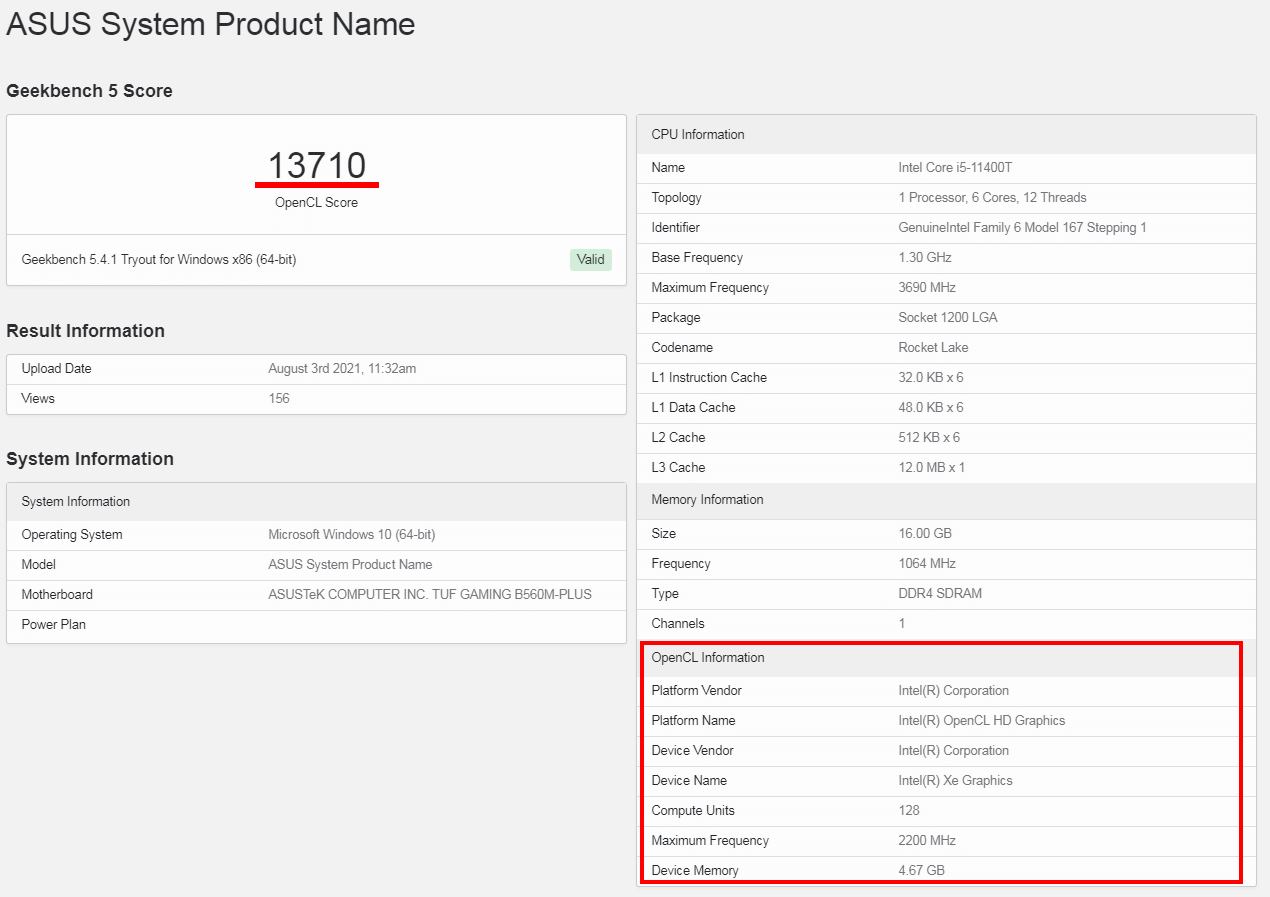Click the Upload Date row label
The image size is (1270, 897).
point(56,368)
